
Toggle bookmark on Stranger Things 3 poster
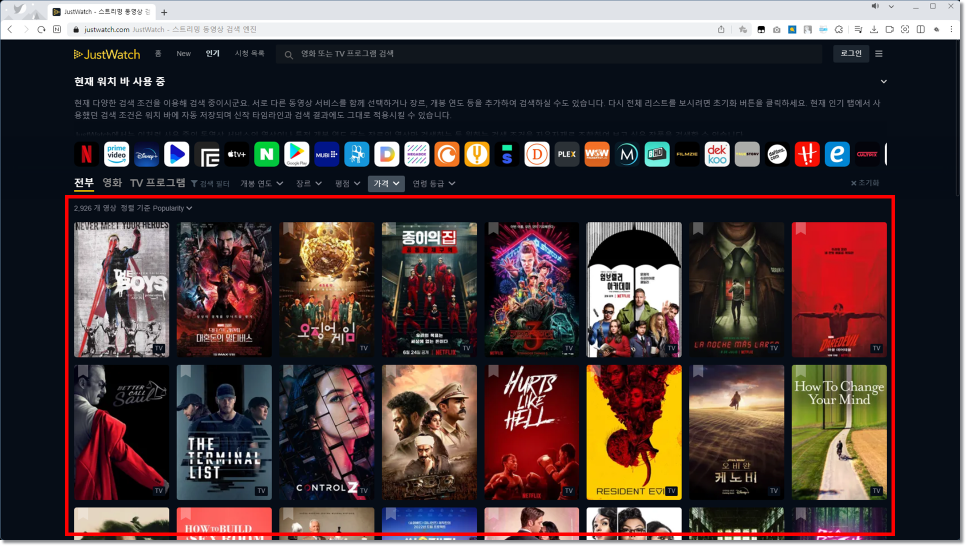(493, 229)
